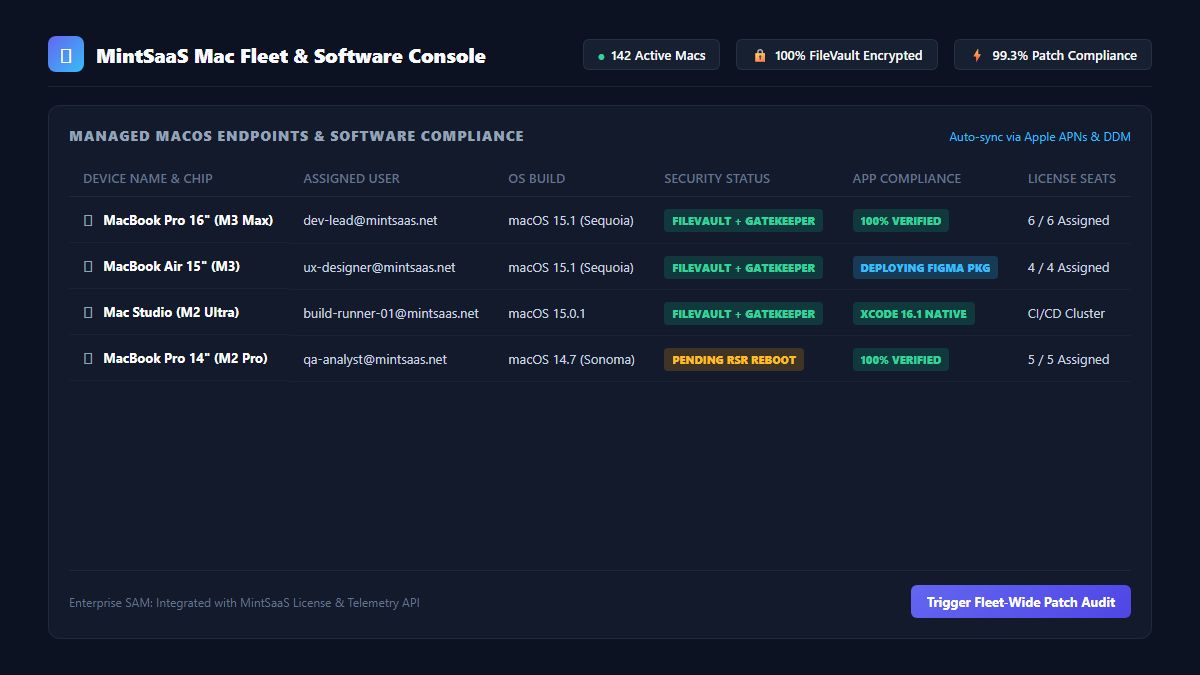Click the Security Status column header
This screenshot has width=1200, height=675.
(x=717, y=178)
